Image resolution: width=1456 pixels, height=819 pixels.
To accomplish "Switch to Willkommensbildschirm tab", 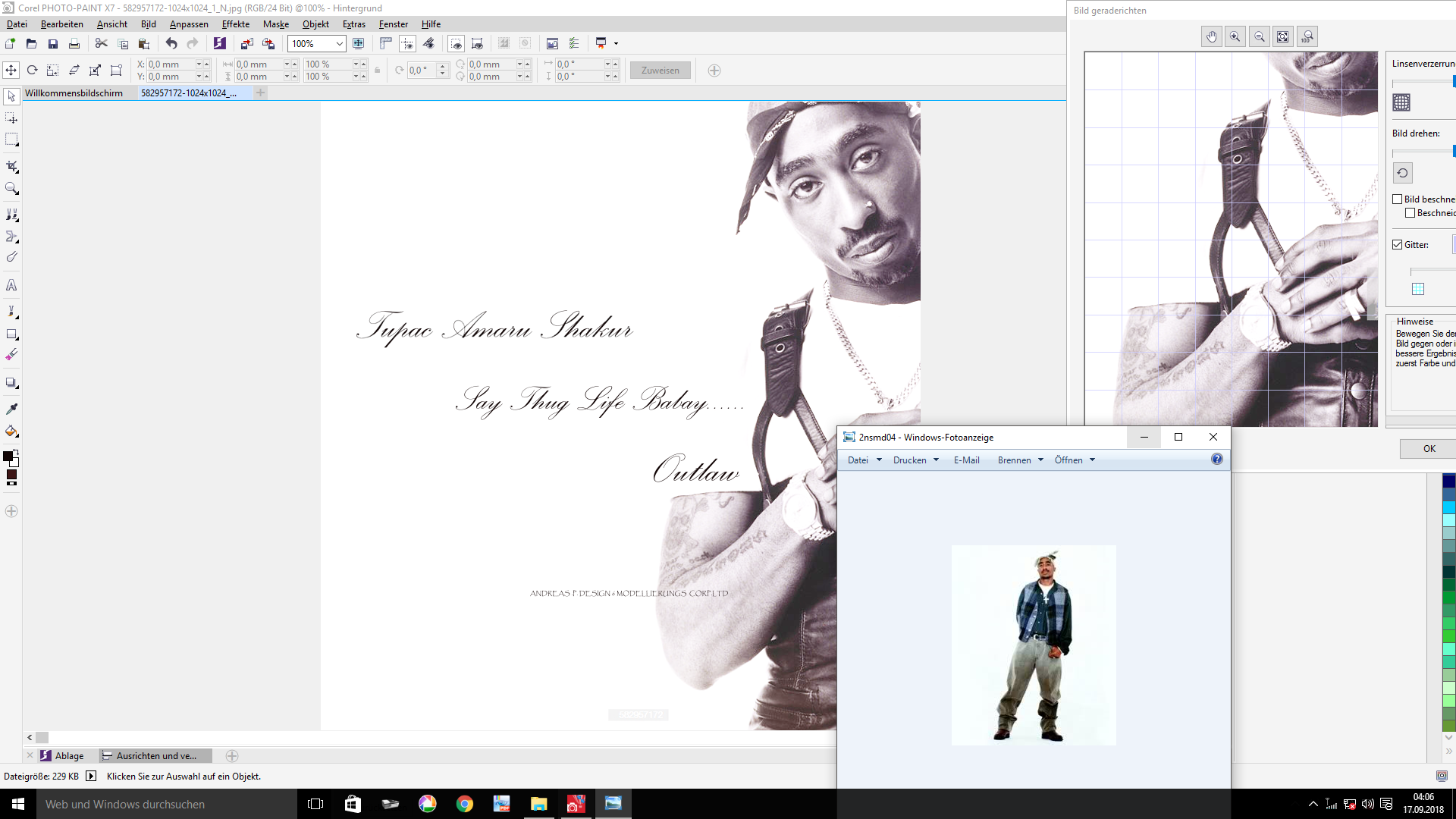I will click(74, 93).
